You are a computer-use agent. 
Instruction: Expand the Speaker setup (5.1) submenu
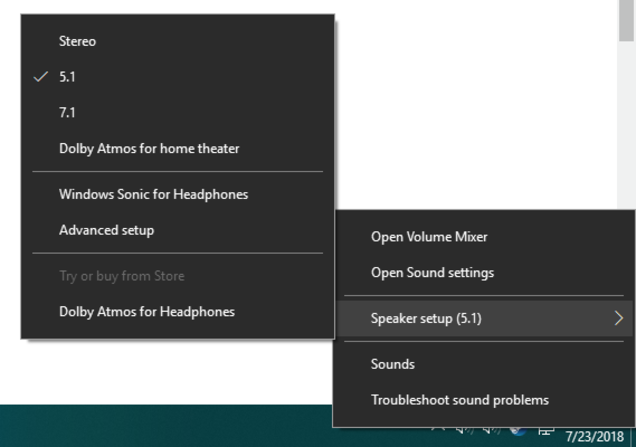tap(484, 318)
